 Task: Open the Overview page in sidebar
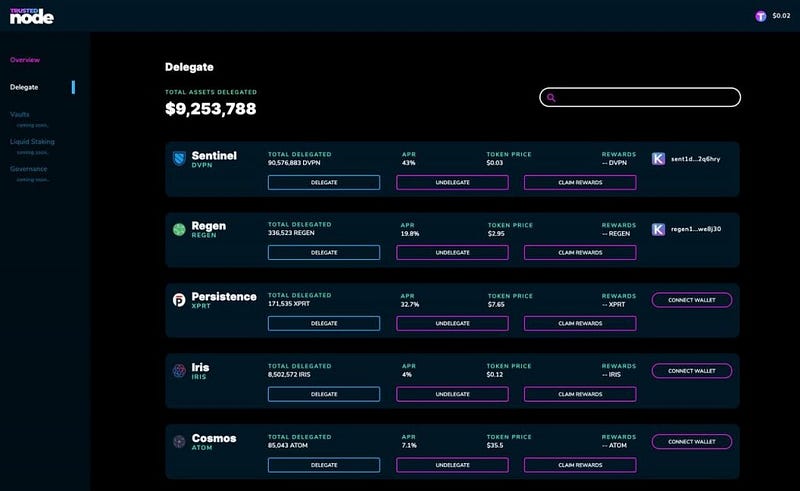click(24, 60)
